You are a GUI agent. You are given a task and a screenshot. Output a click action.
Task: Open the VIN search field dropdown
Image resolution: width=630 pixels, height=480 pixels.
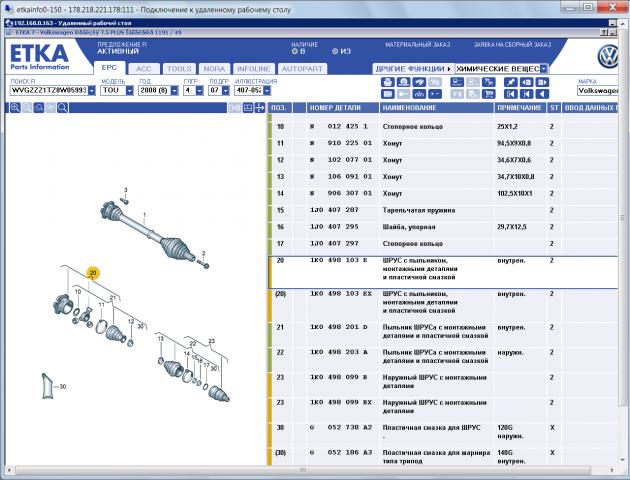click(x=92, y=90)
